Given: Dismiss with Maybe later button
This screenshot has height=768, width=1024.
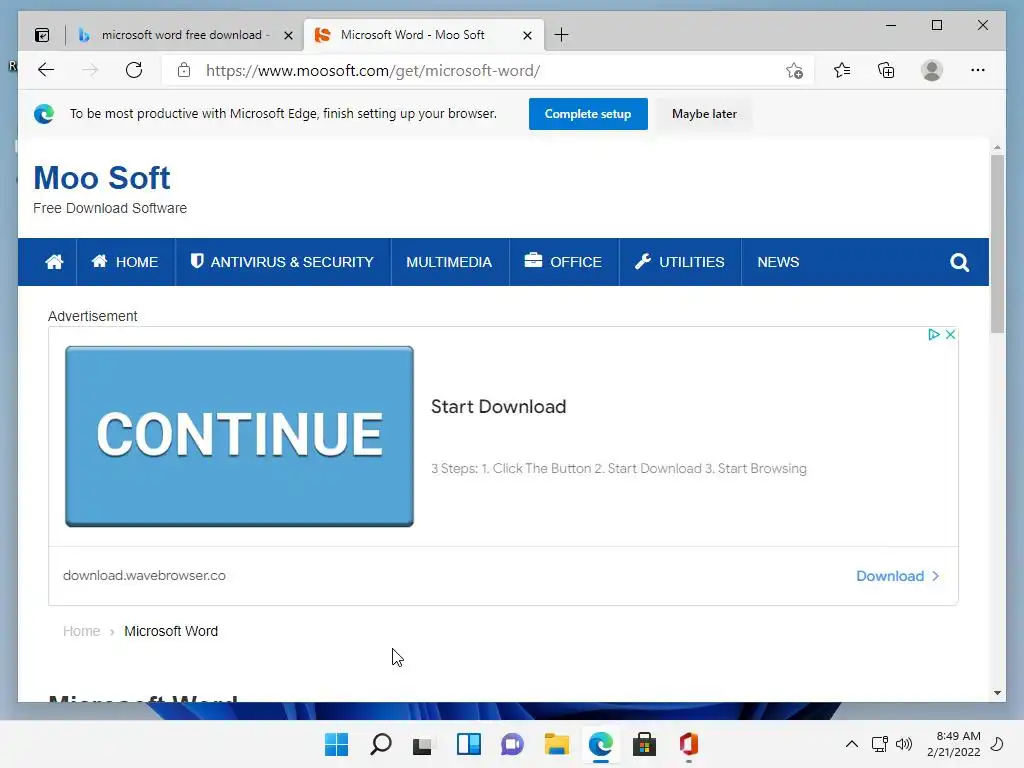Looking at the screenshot, I should pos(704,114).
